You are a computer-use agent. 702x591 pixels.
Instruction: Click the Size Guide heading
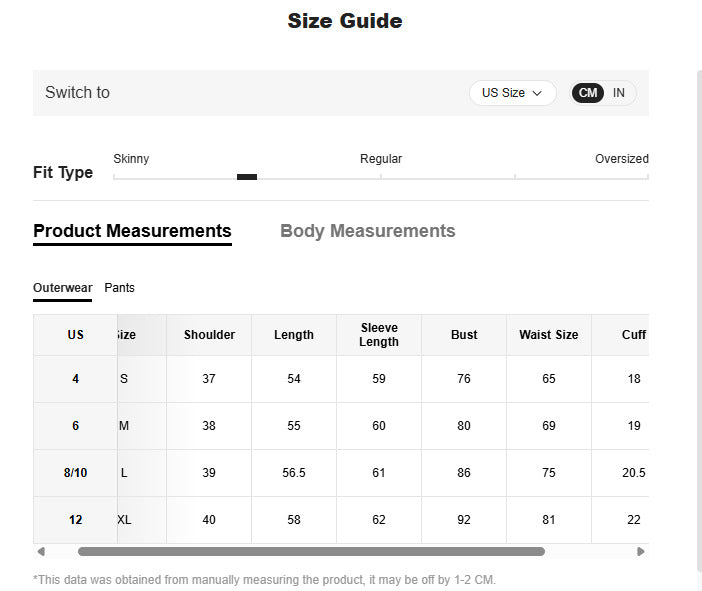point(345,21)
